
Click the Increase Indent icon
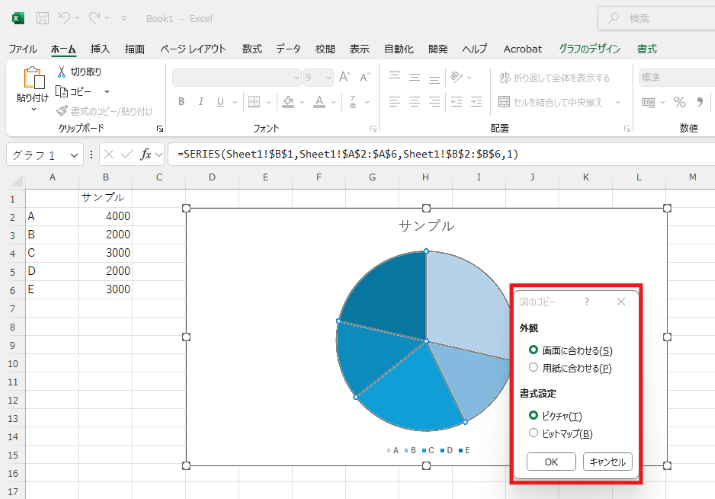(477, 102)
